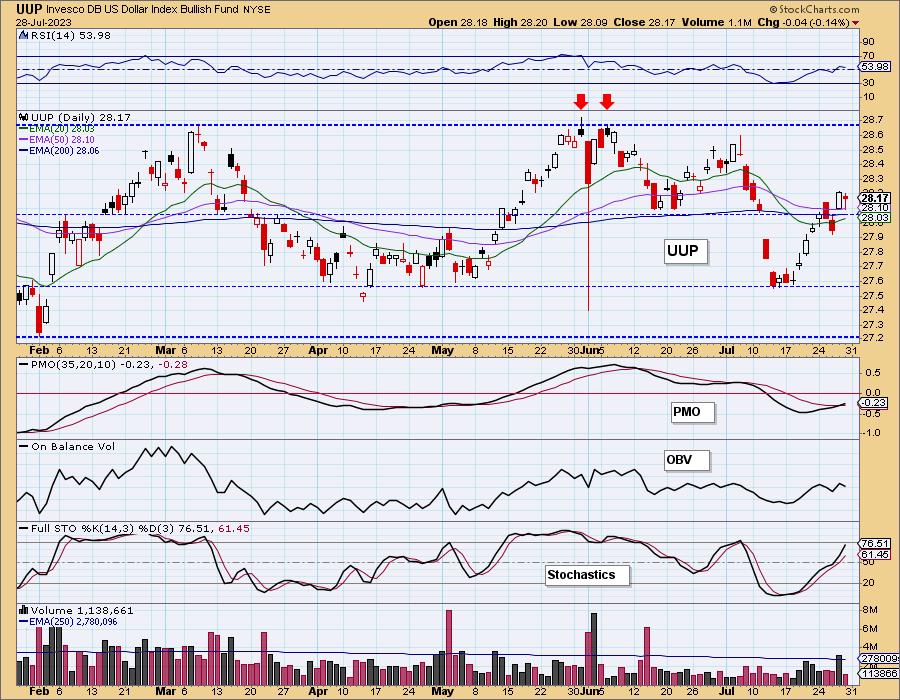Viewport: 900px width, 700px height.
Task: Click the PMO annotation label box
Action: click(693, 412)
